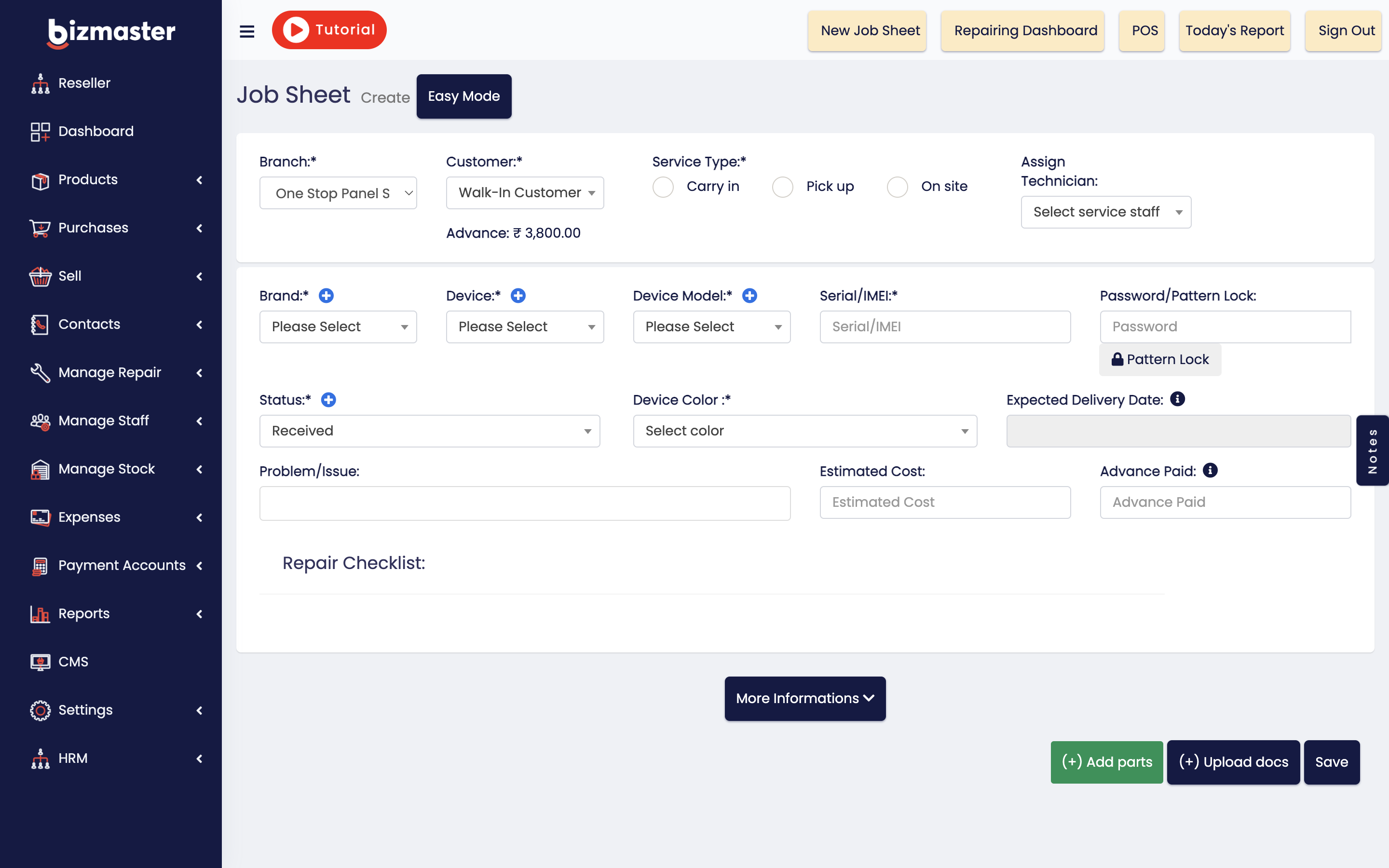This screenshot has width=1389, height=868.
Task: Open the Status Received dropdown
Action: 430,431
